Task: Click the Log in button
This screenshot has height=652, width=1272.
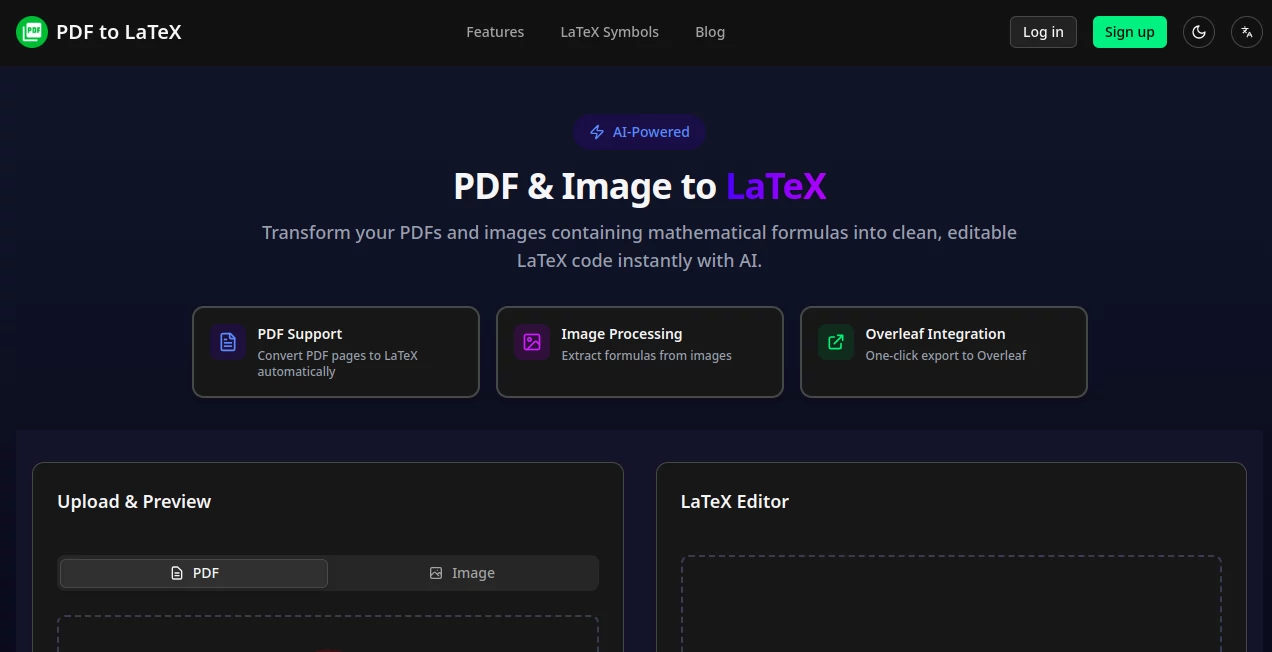Action: pos(1043,32)
